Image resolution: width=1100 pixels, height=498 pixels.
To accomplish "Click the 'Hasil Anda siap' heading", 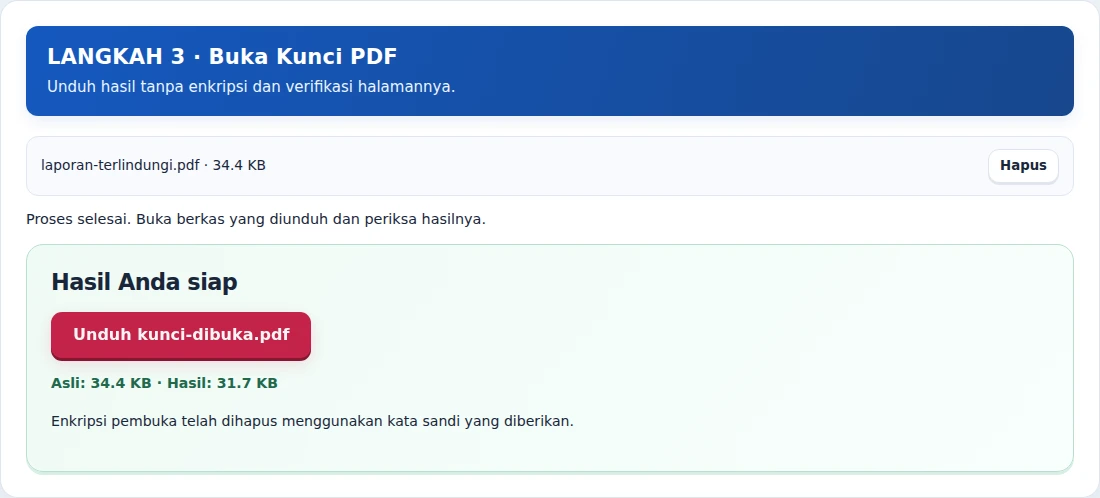I will pos(145,282).
